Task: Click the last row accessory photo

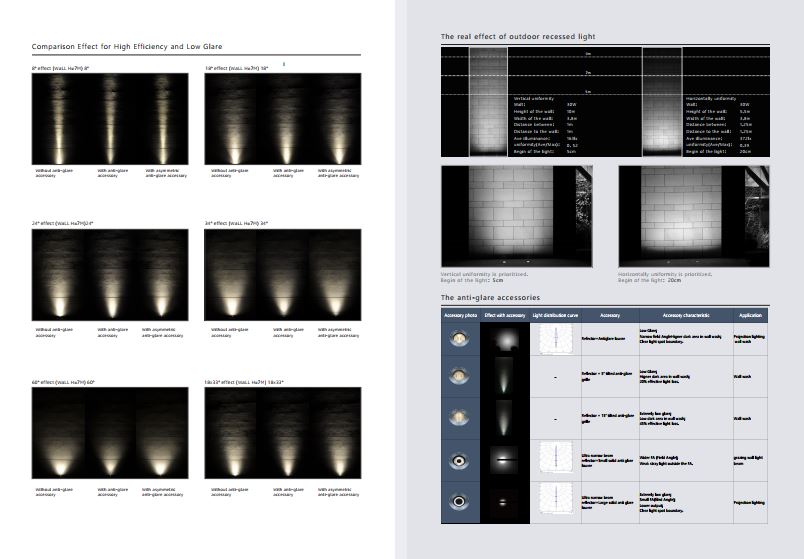Action: (460, 501)
